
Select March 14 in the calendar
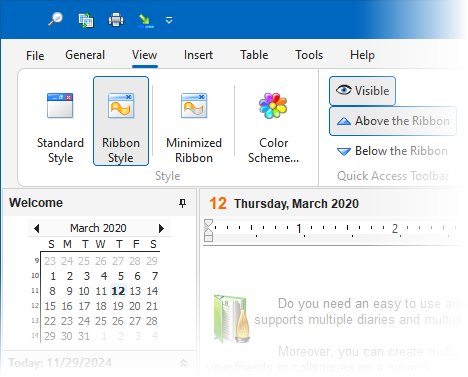(152, 291)
